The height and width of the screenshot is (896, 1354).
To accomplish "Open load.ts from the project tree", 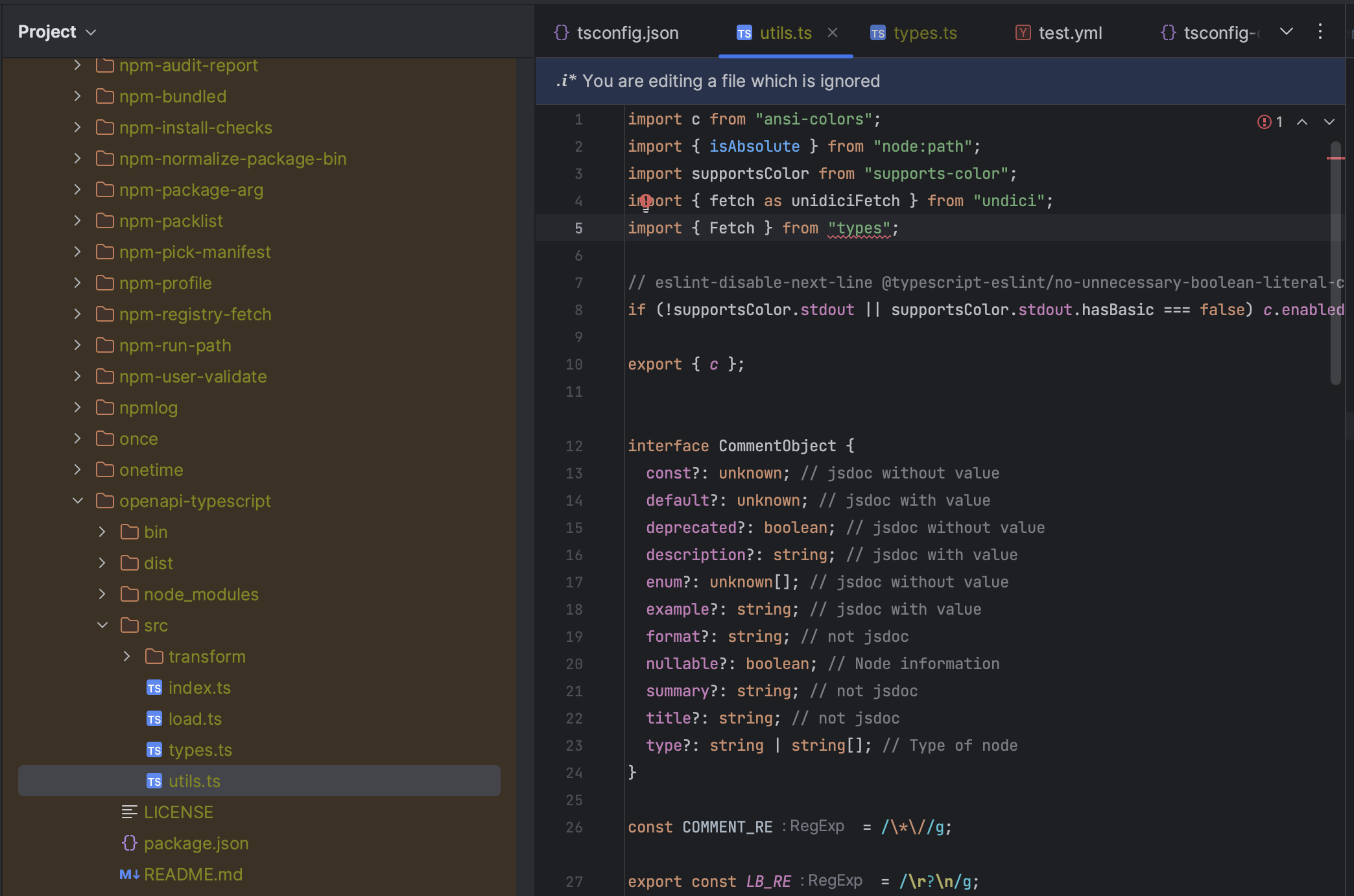I will point(195,718).
